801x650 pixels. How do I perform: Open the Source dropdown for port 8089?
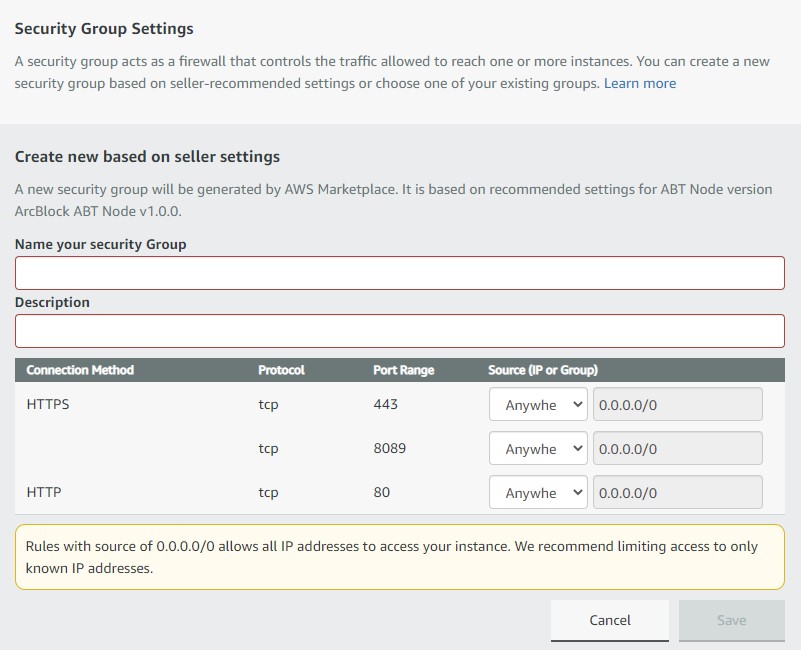[537, 449]
